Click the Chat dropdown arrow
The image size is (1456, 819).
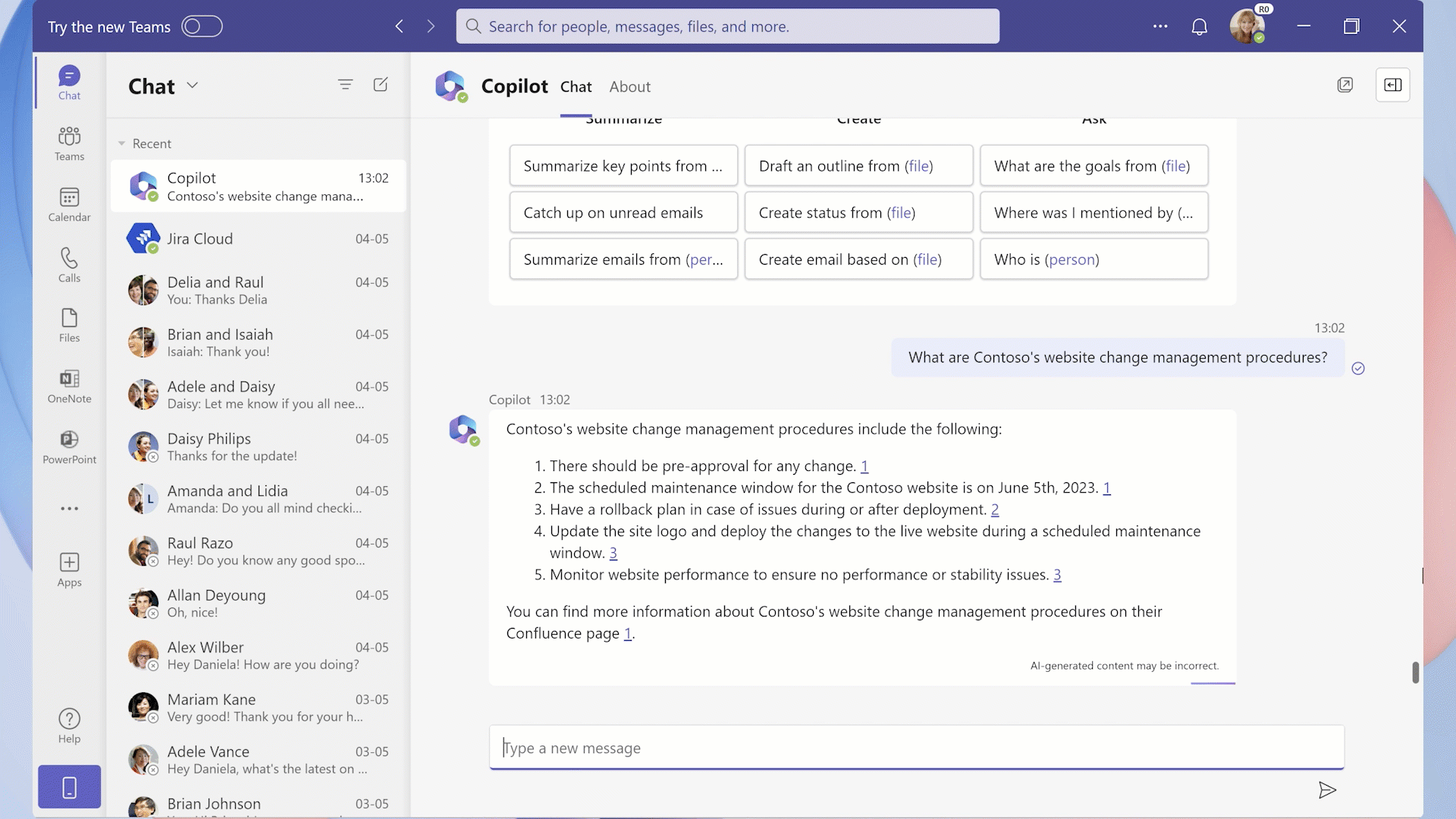click(x=191, y=85)
